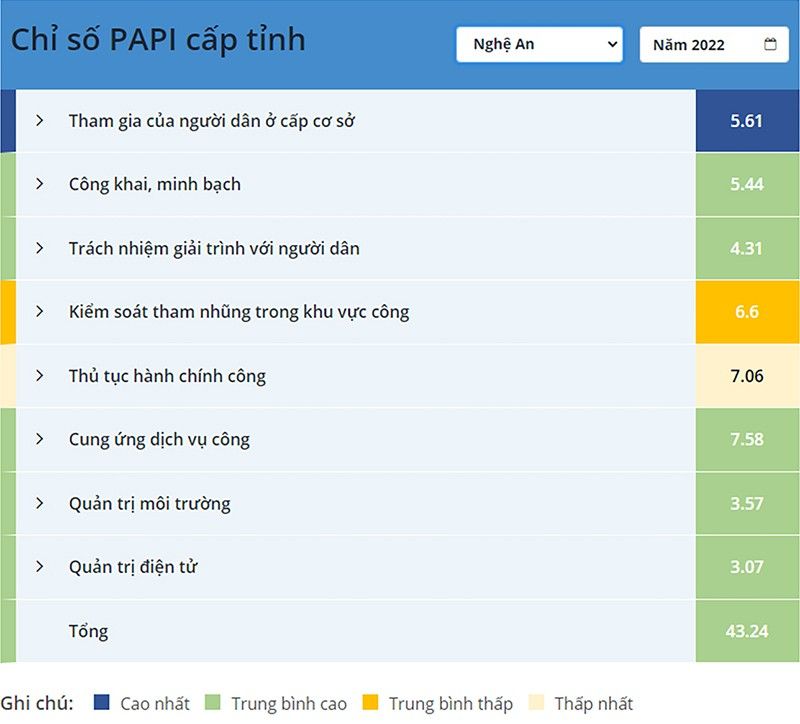Click the yellow score cell showing 6.6

[746, 311]
